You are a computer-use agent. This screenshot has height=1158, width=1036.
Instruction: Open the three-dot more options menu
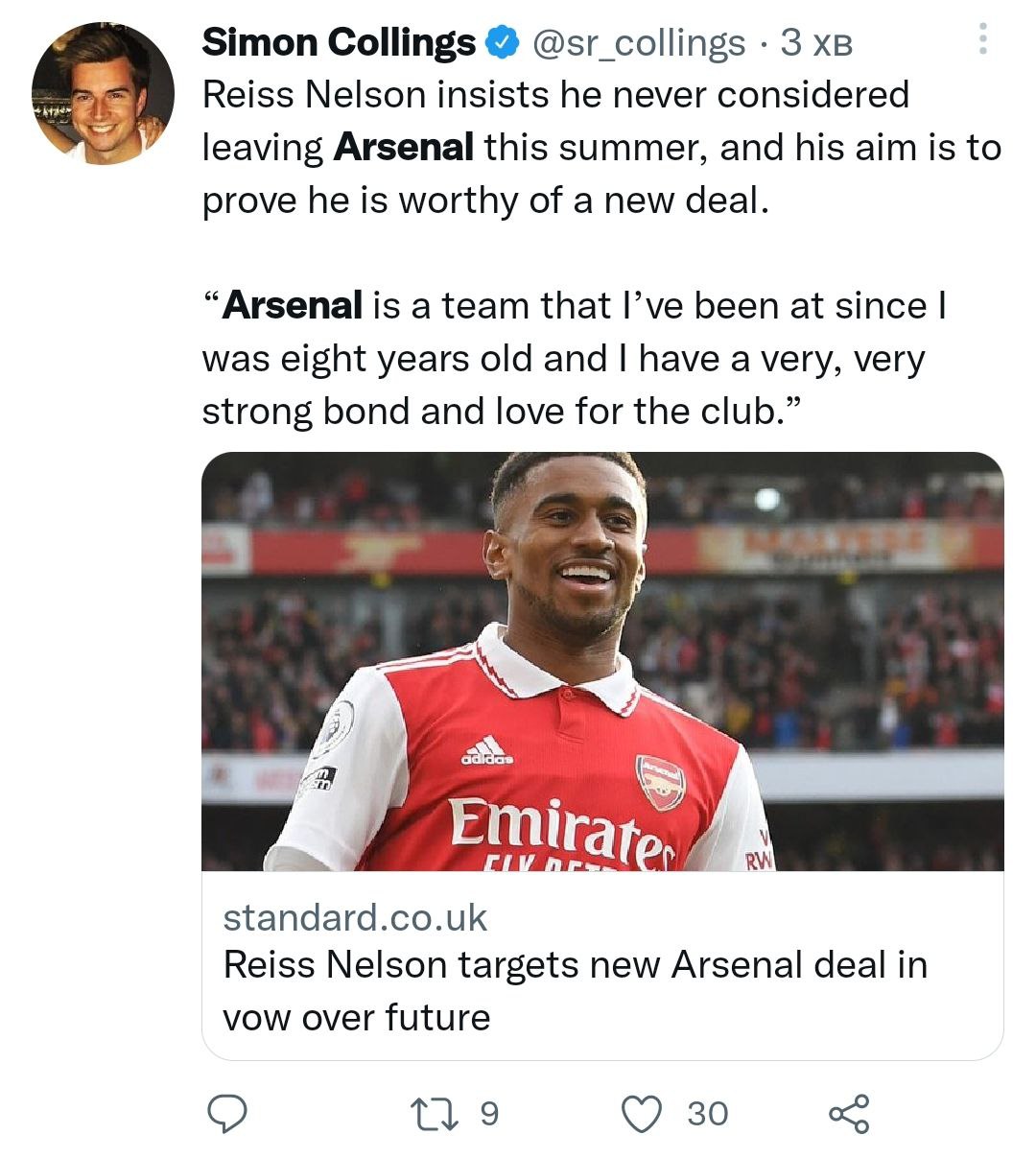982,39
